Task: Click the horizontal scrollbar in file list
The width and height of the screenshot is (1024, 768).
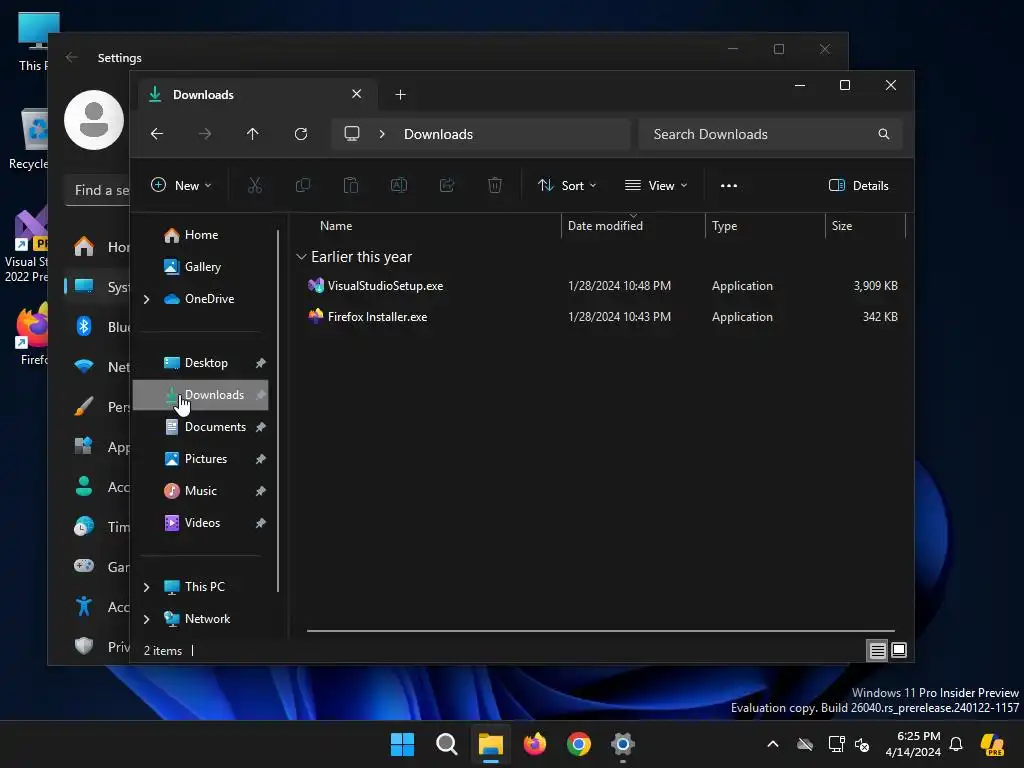Action: click(x=601, y=631)
